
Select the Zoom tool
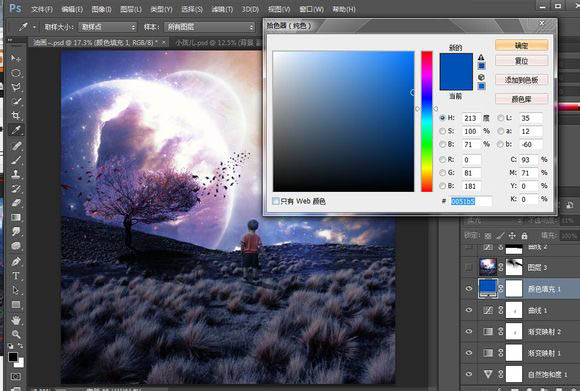(16, 334)
